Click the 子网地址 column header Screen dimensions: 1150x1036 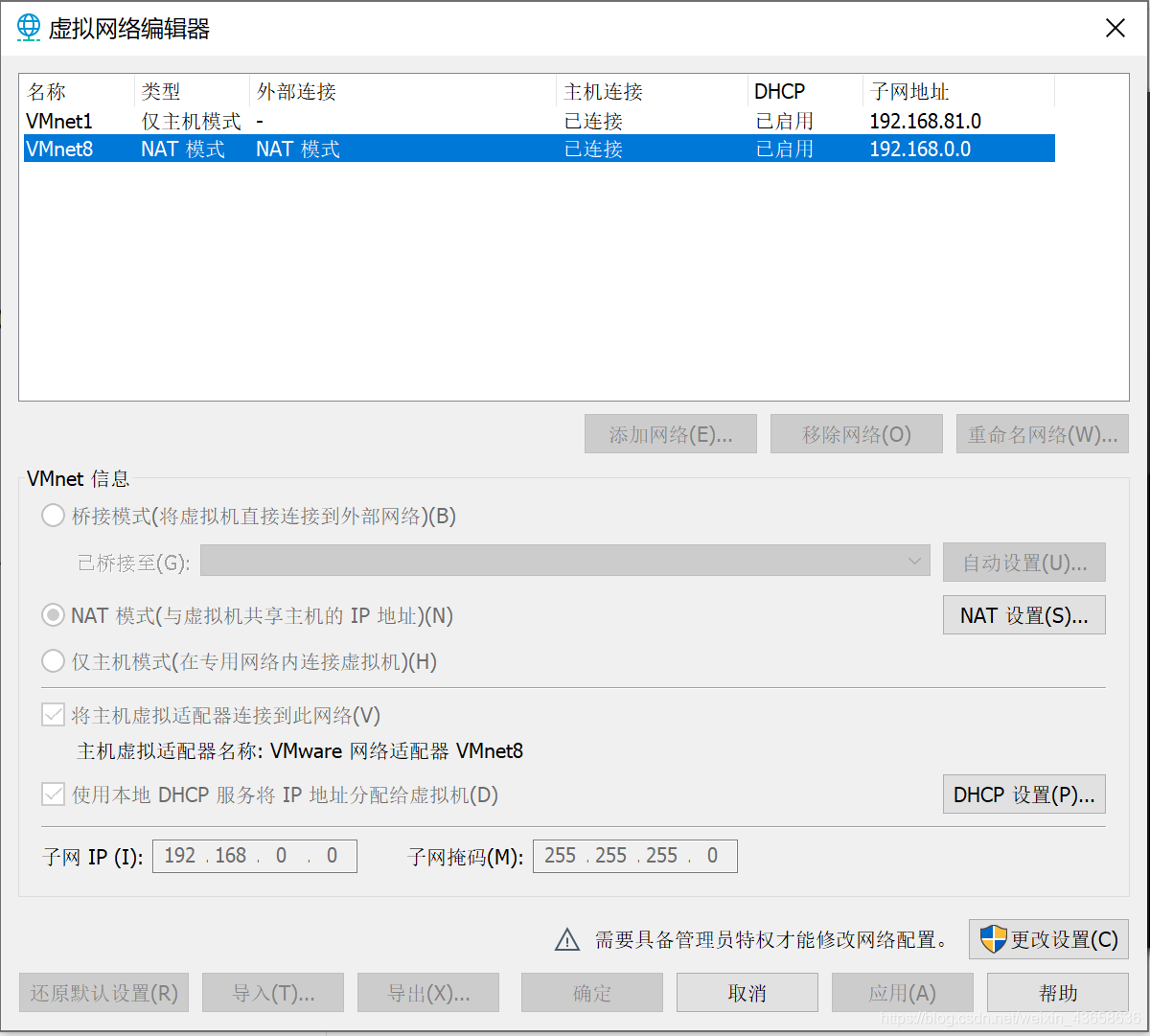tap(959, 92)
